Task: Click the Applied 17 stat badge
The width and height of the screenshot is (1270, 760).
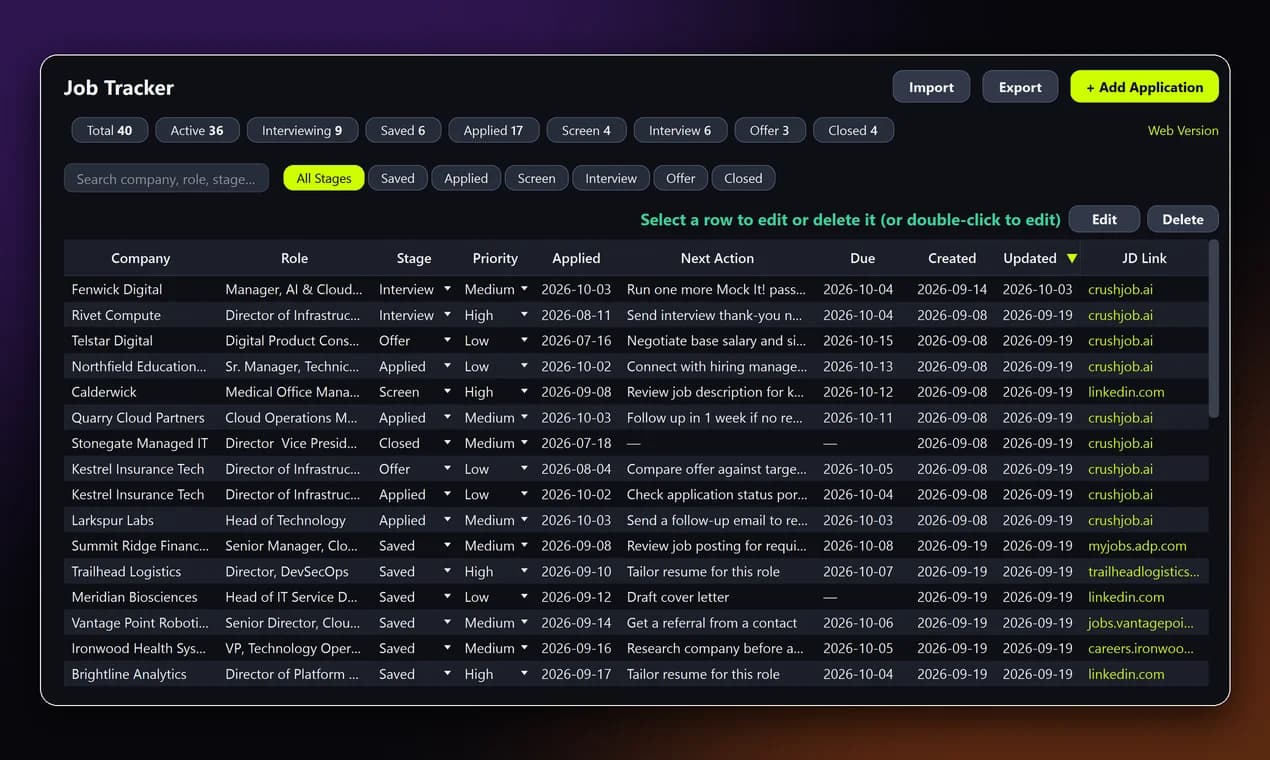Action: click(x=493, y=130)
